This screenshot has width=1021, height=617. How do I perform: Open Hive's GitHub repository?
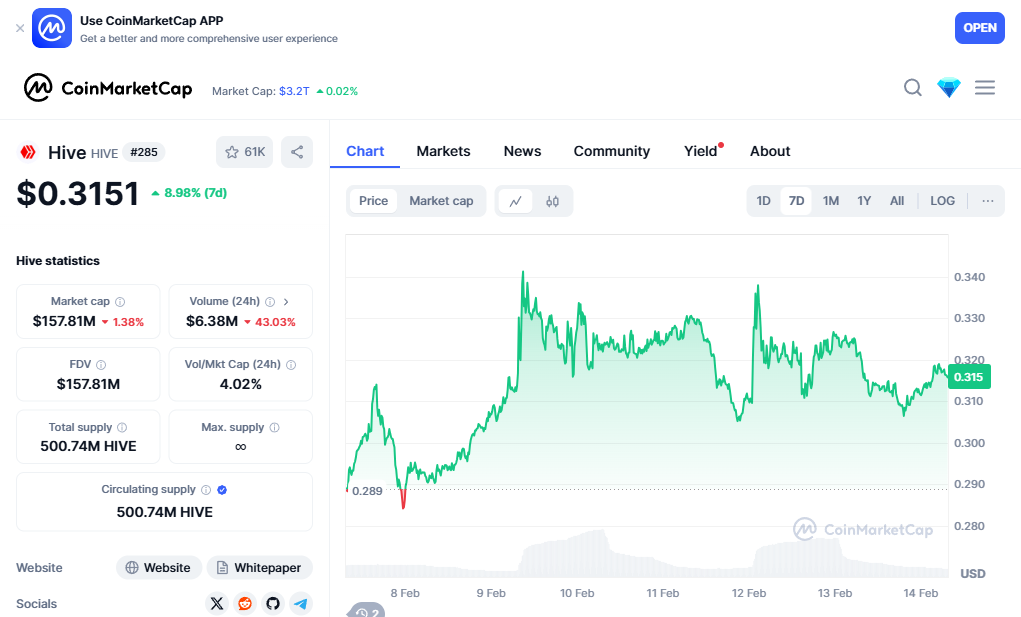pyautogui.click(x=273, y=603)
